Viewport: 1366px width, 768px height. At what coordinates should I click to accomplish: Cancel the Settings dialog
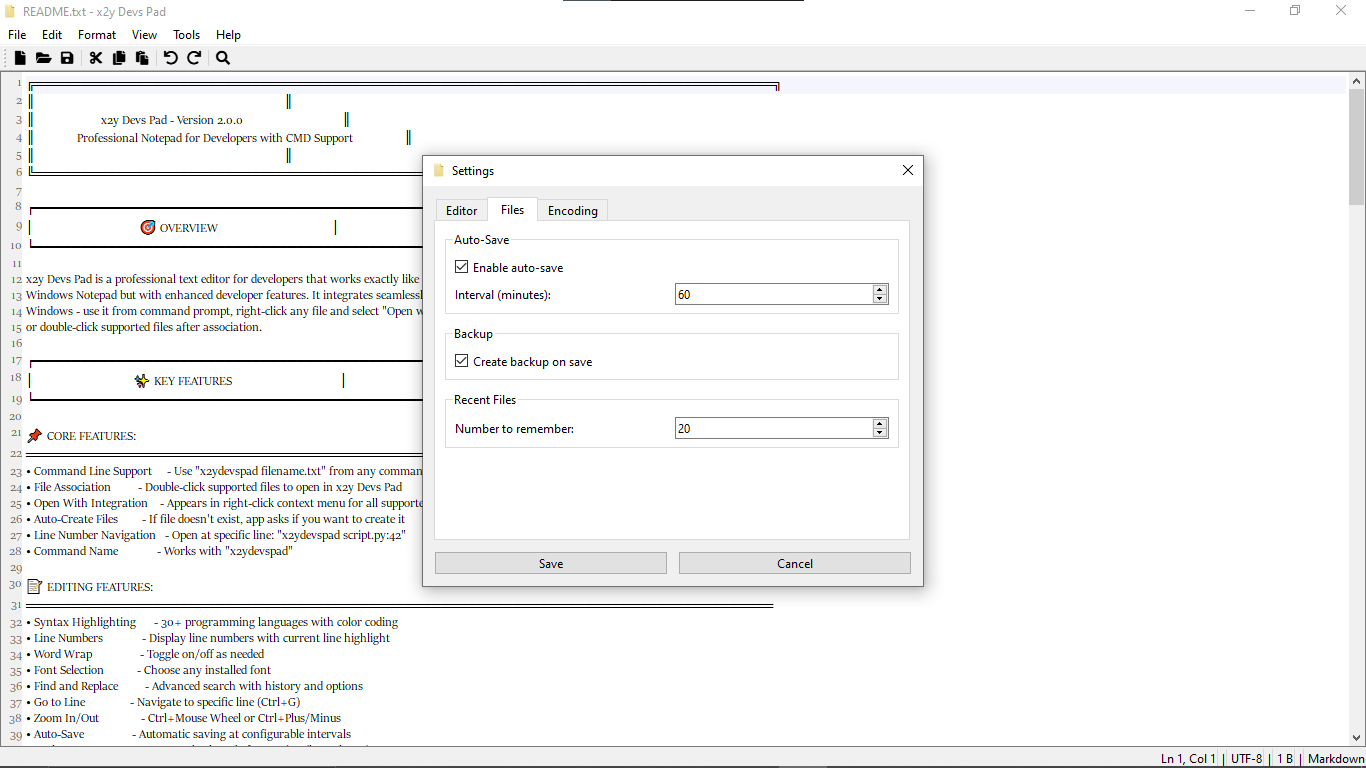click(x=795, y=563)
